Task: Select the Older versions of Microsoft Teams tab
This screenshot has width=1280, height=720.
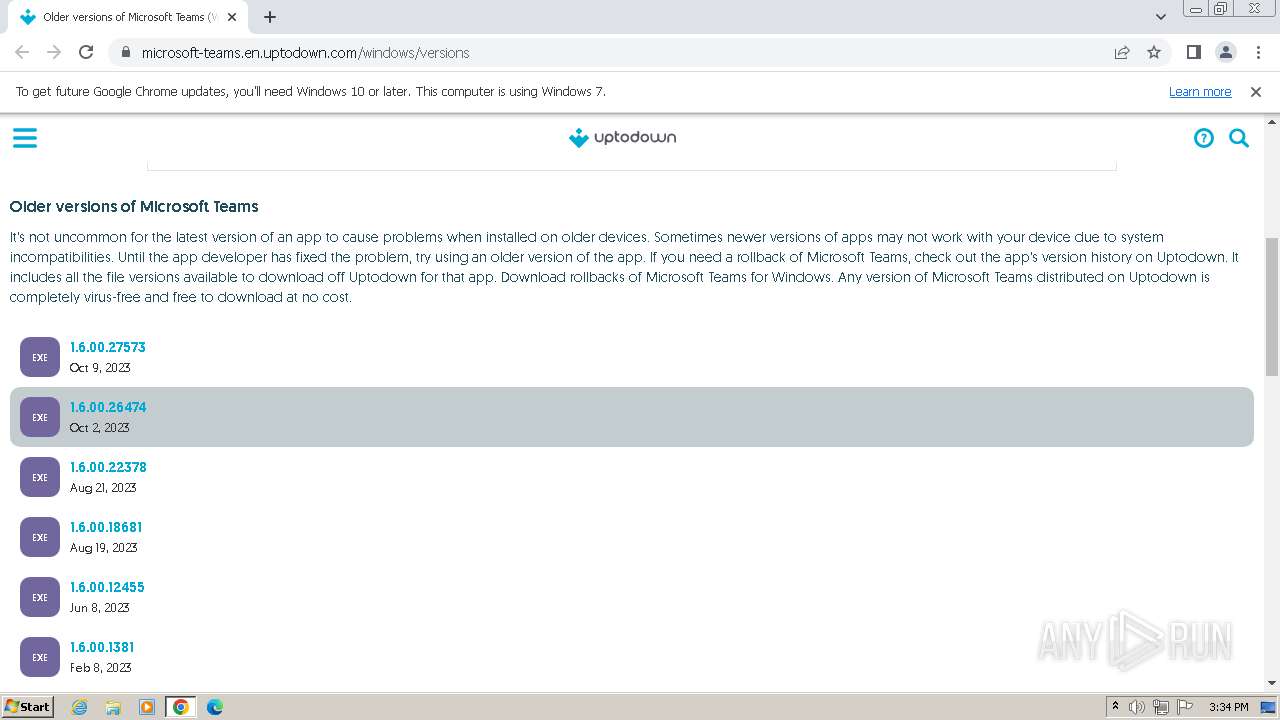Action: 130,17
